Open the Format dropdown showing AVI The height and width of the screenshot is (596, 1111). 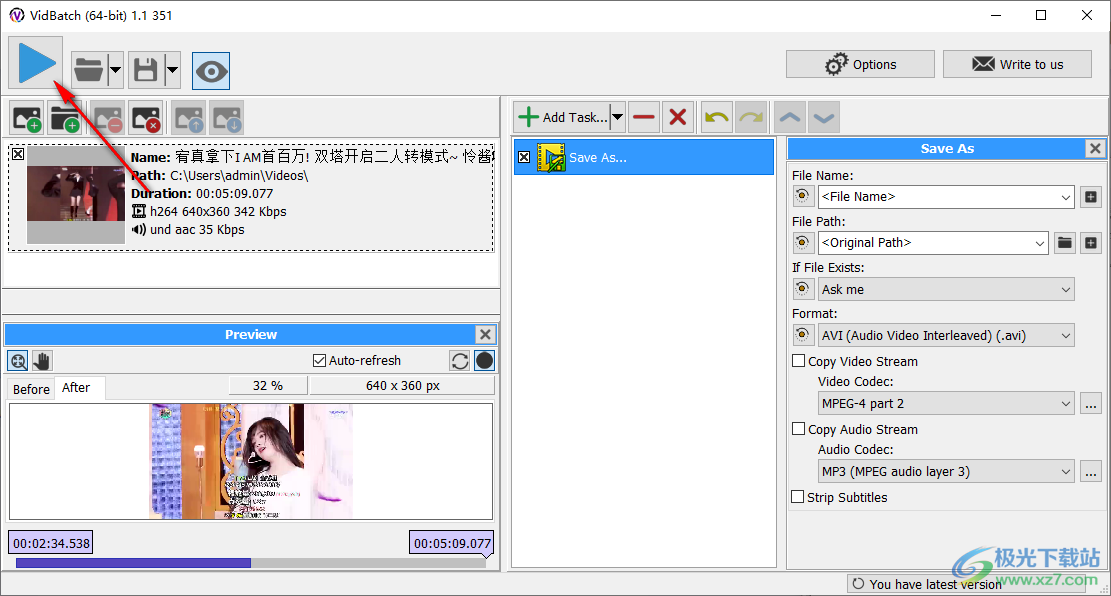click(x=946, y=335)
